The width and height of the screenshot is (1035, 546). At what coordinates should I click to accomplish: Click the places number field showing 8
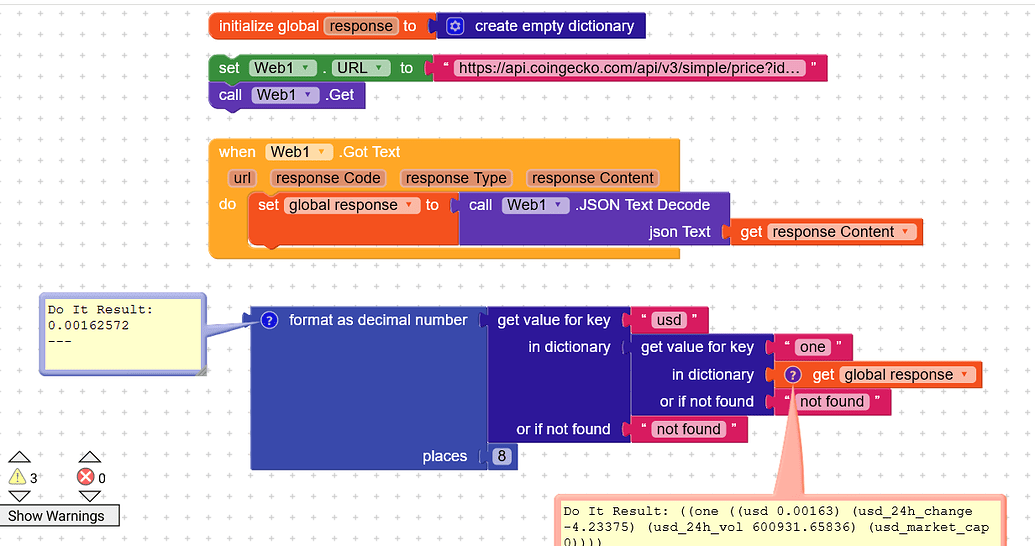click(503, 457)
